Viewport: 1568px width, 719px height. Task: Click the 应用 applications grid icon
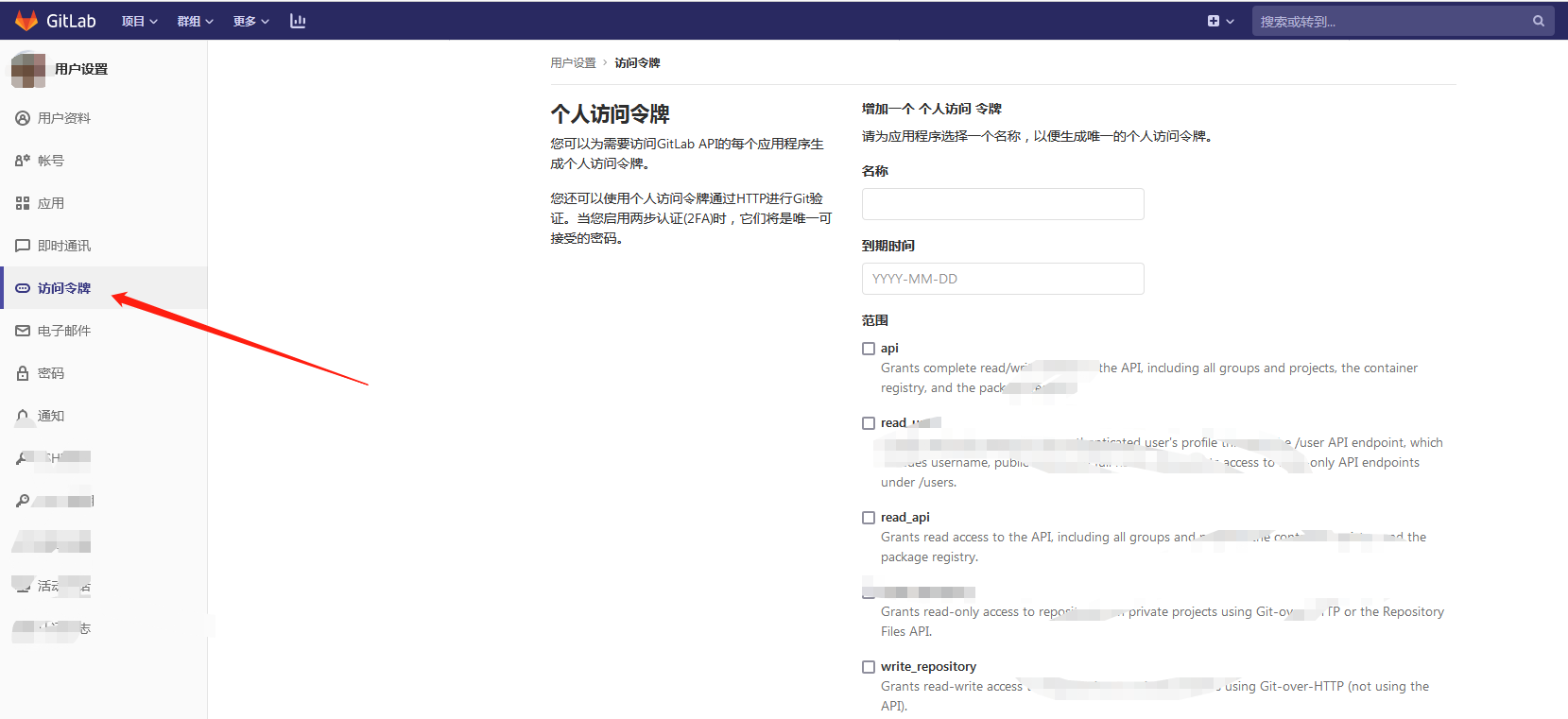tap(23, 203)
